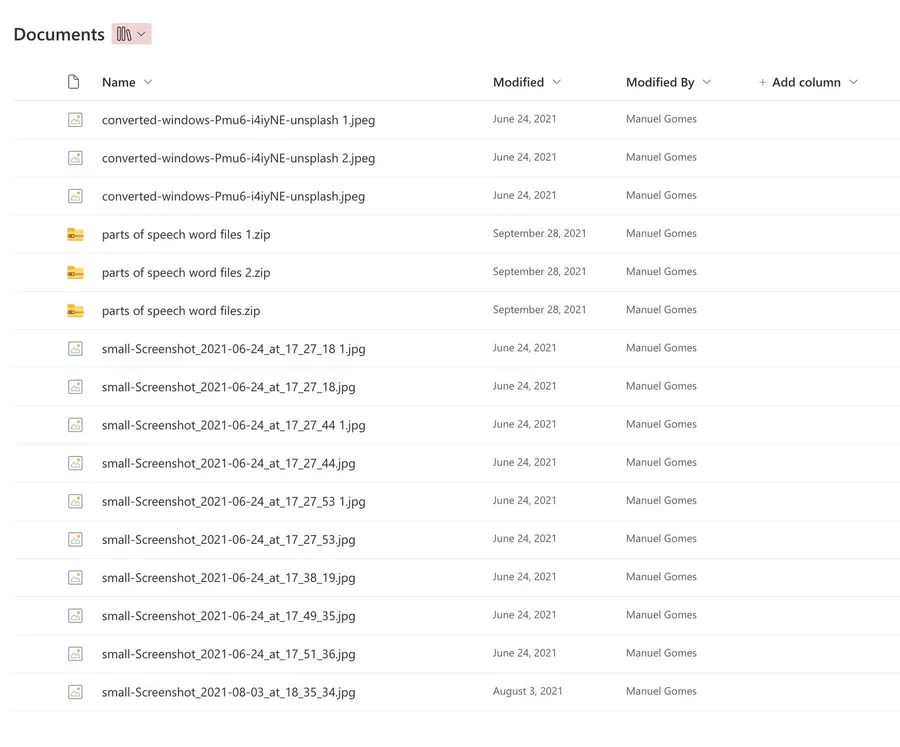Expand the Modified column dropdown arrow
Image resolution: width=900 pixels, height=747 pixels.
(x=557, y=82)
